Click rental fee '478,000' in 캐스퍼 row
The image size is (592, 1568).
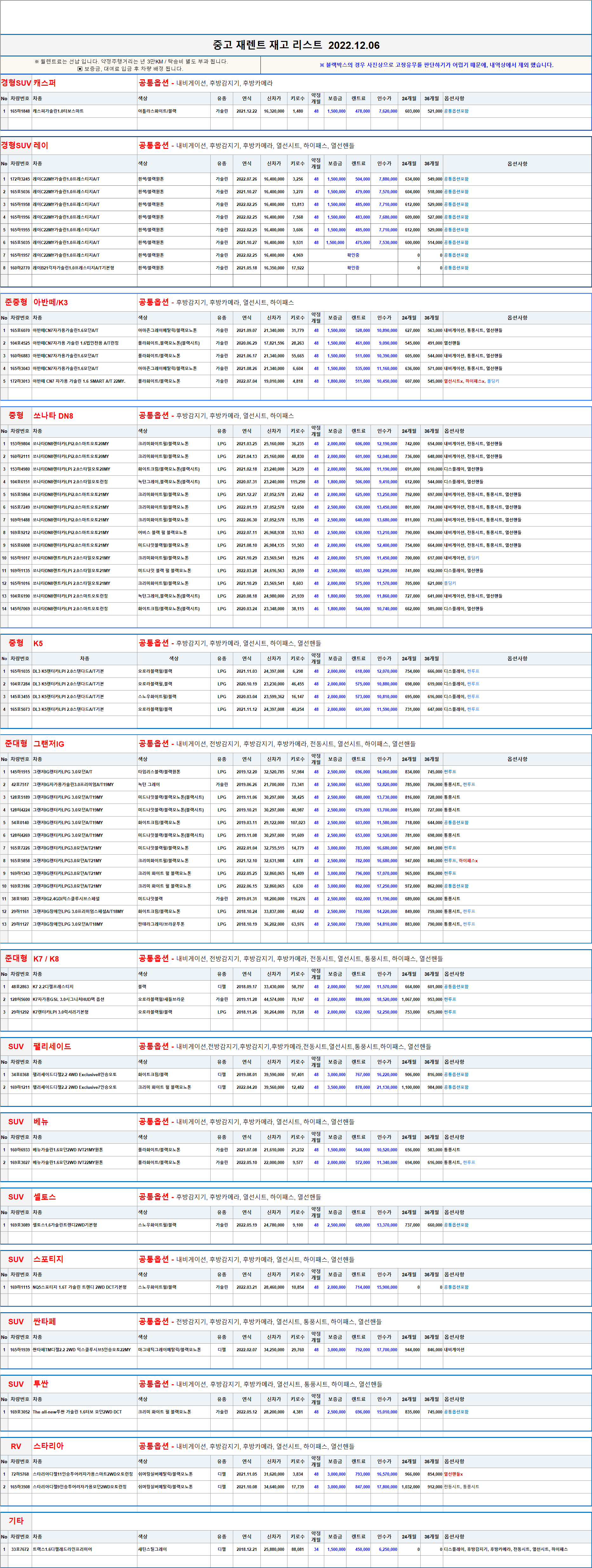[363, 111]
